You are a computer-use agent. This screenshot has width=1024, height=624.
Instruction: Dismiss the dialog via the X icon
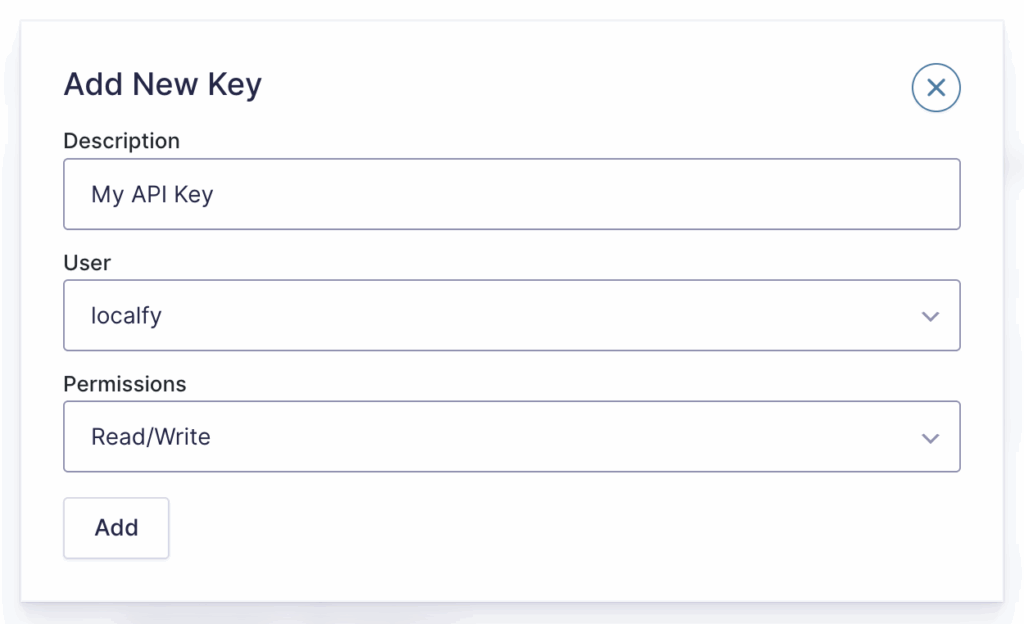pos(935,88)
